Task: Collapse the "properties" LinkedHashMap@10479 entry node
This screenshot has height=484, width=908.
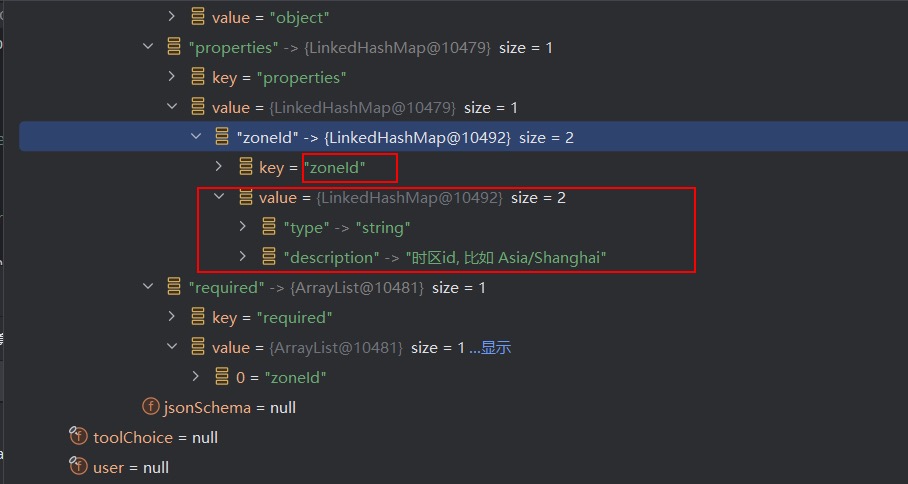Action: [x=149, y=47]
